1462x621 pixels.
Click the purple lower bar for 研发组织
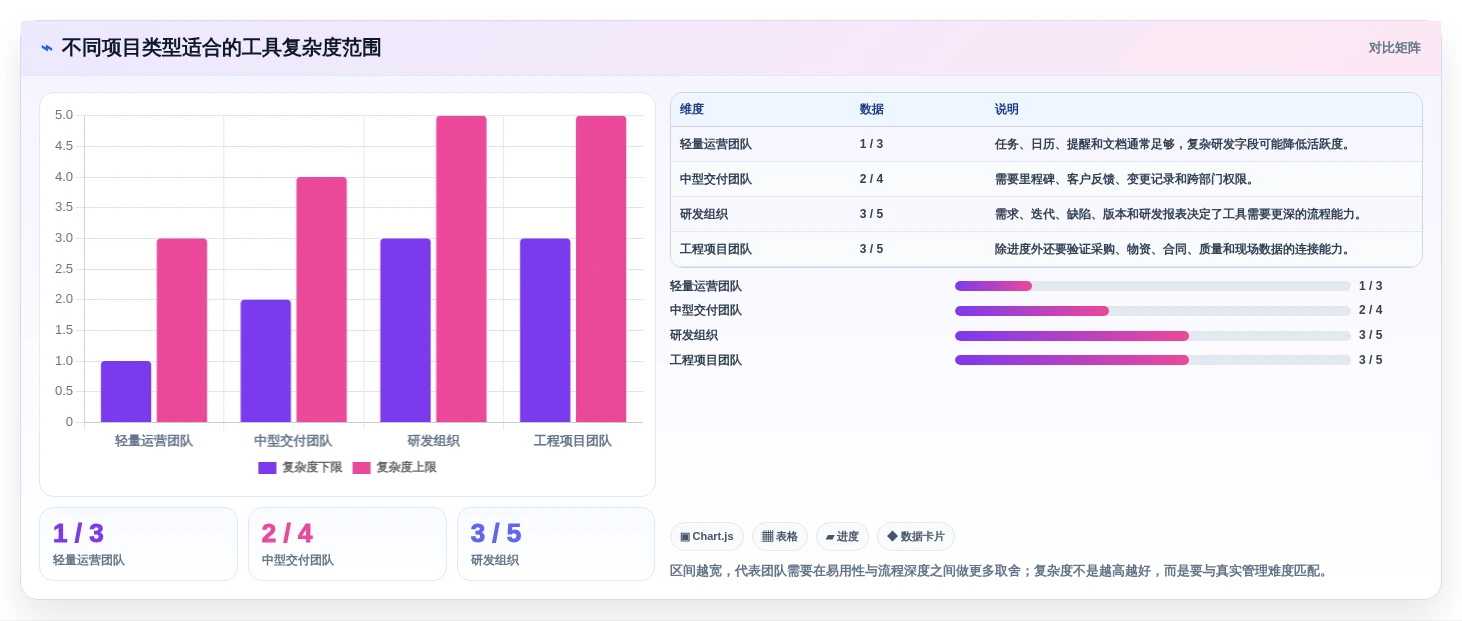coord(405,330)
